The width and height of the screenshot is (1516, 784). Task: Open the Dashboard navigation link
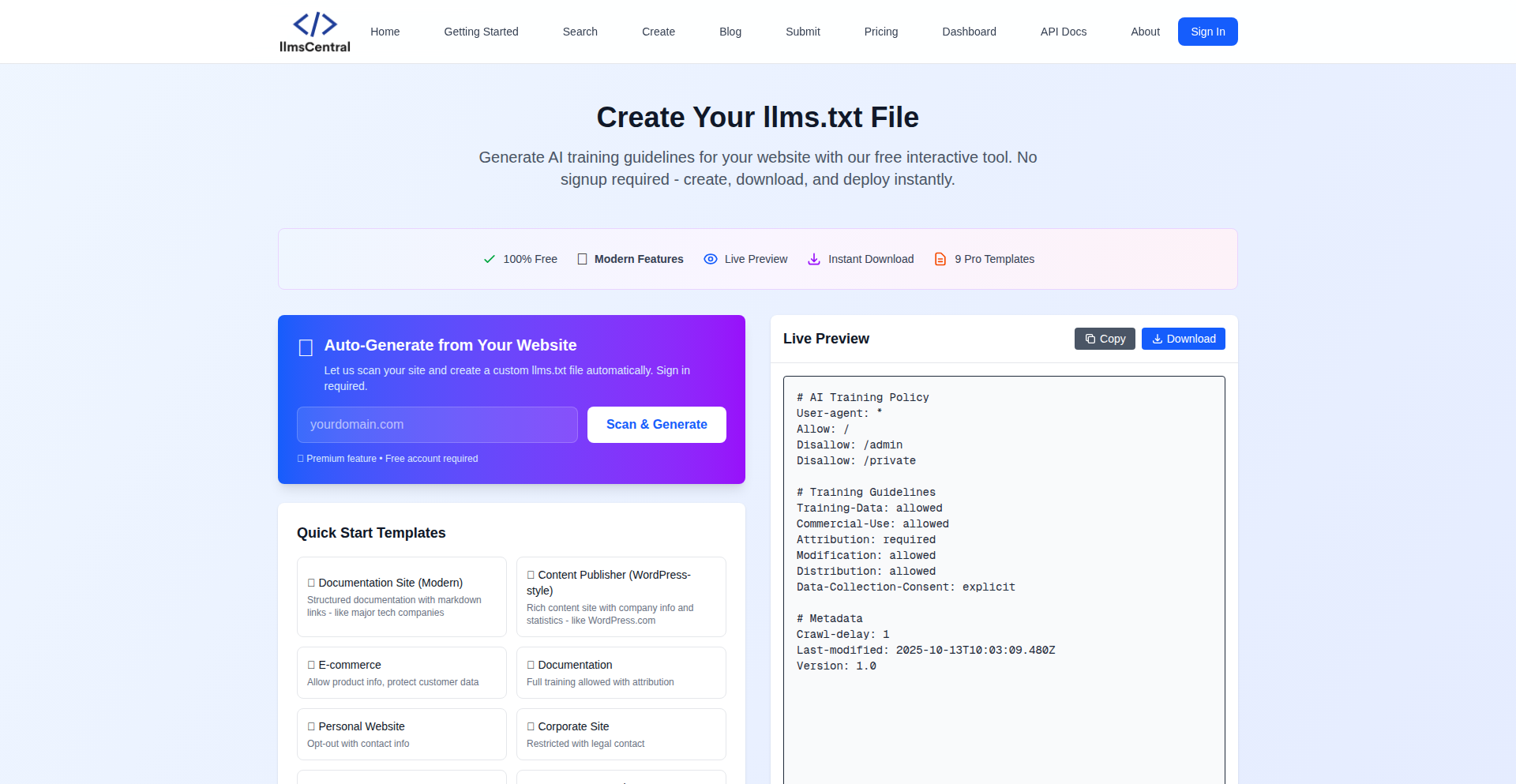[969, 32]
